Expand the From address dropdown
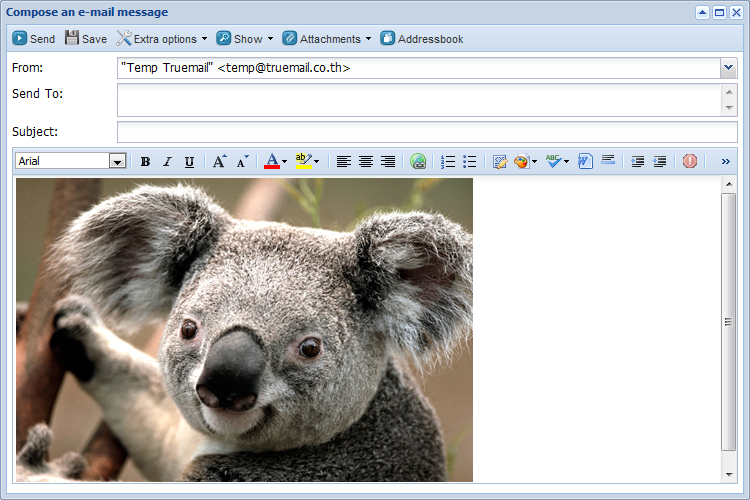 (728, 68)
